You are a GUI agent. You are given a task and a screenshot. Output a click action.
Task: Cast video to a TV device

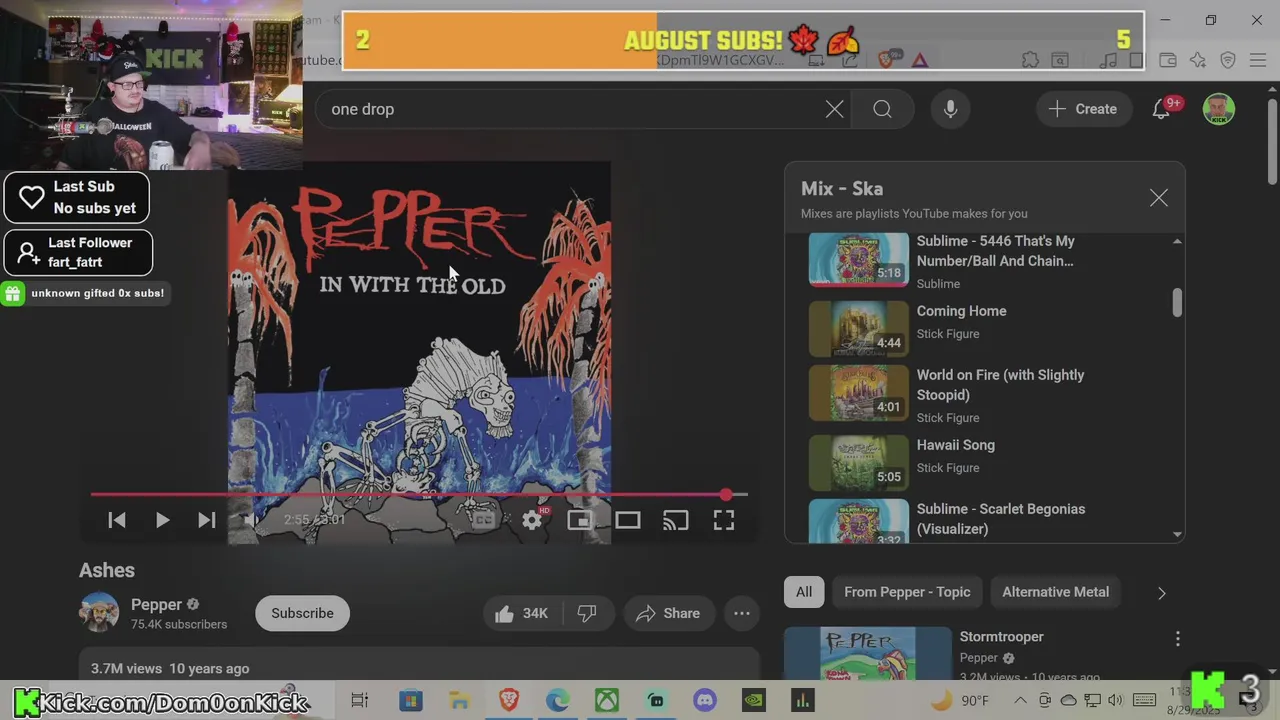coord(676,520)
